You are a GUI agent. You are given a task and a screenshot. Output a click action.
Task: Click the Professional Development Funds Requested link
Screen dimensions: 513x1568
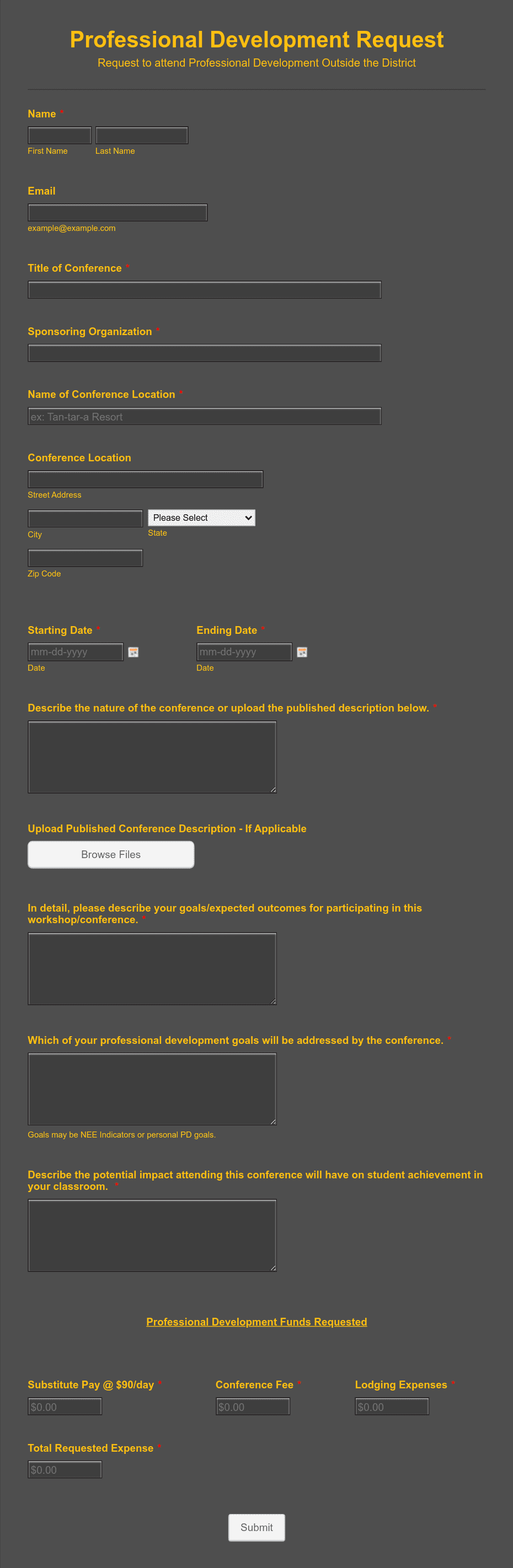coord(256,1322)
